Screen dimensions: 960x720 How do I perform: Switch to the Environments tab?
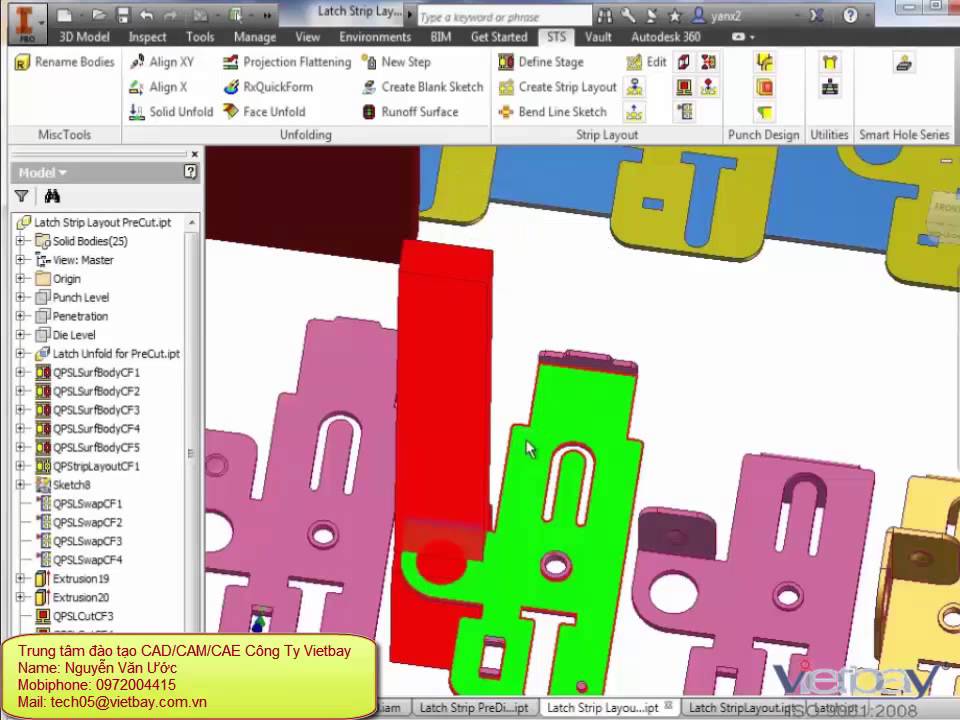click(x=375, y=37)
